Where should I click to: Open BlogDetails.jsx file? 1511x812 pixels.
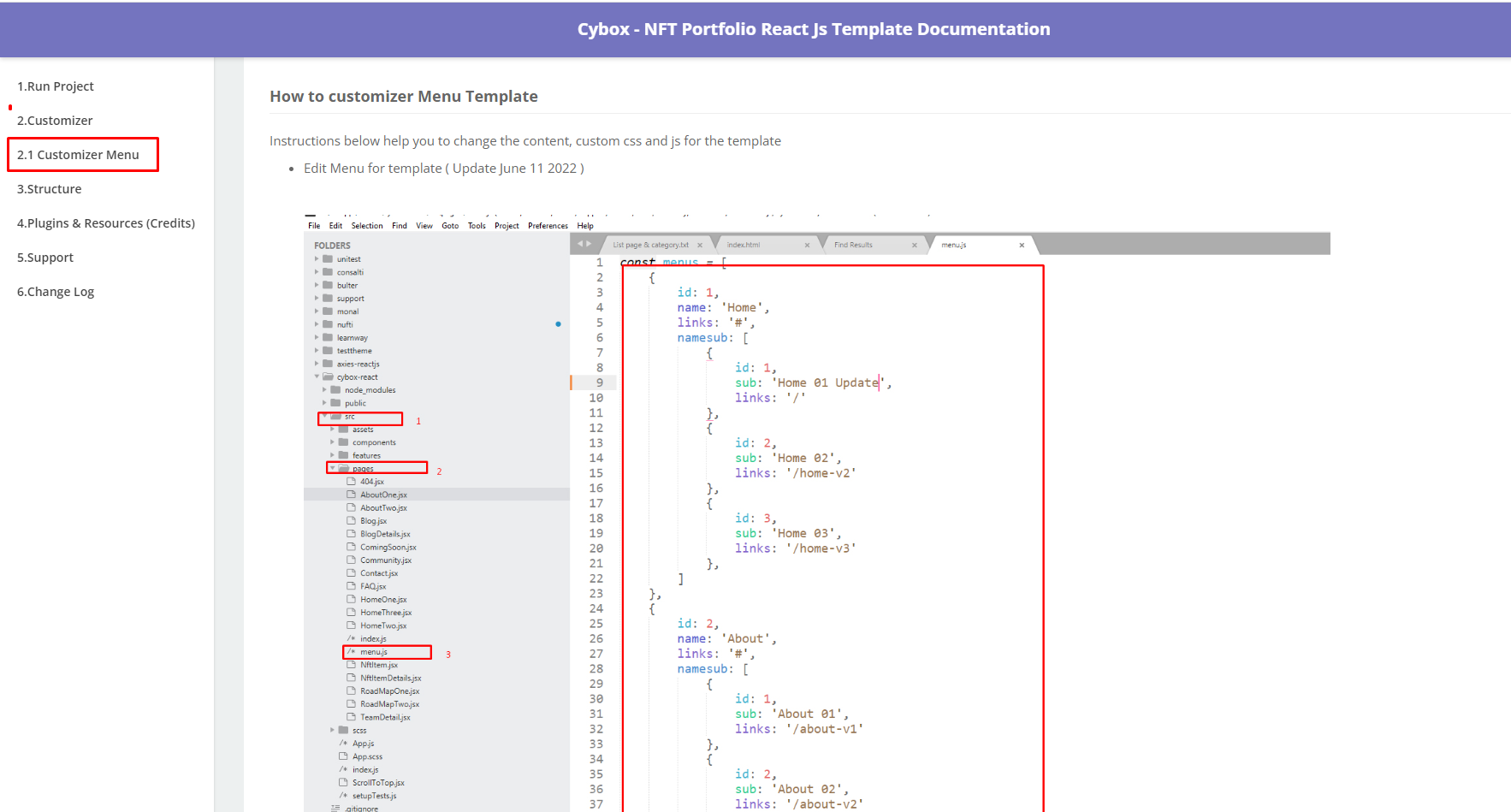385,534
